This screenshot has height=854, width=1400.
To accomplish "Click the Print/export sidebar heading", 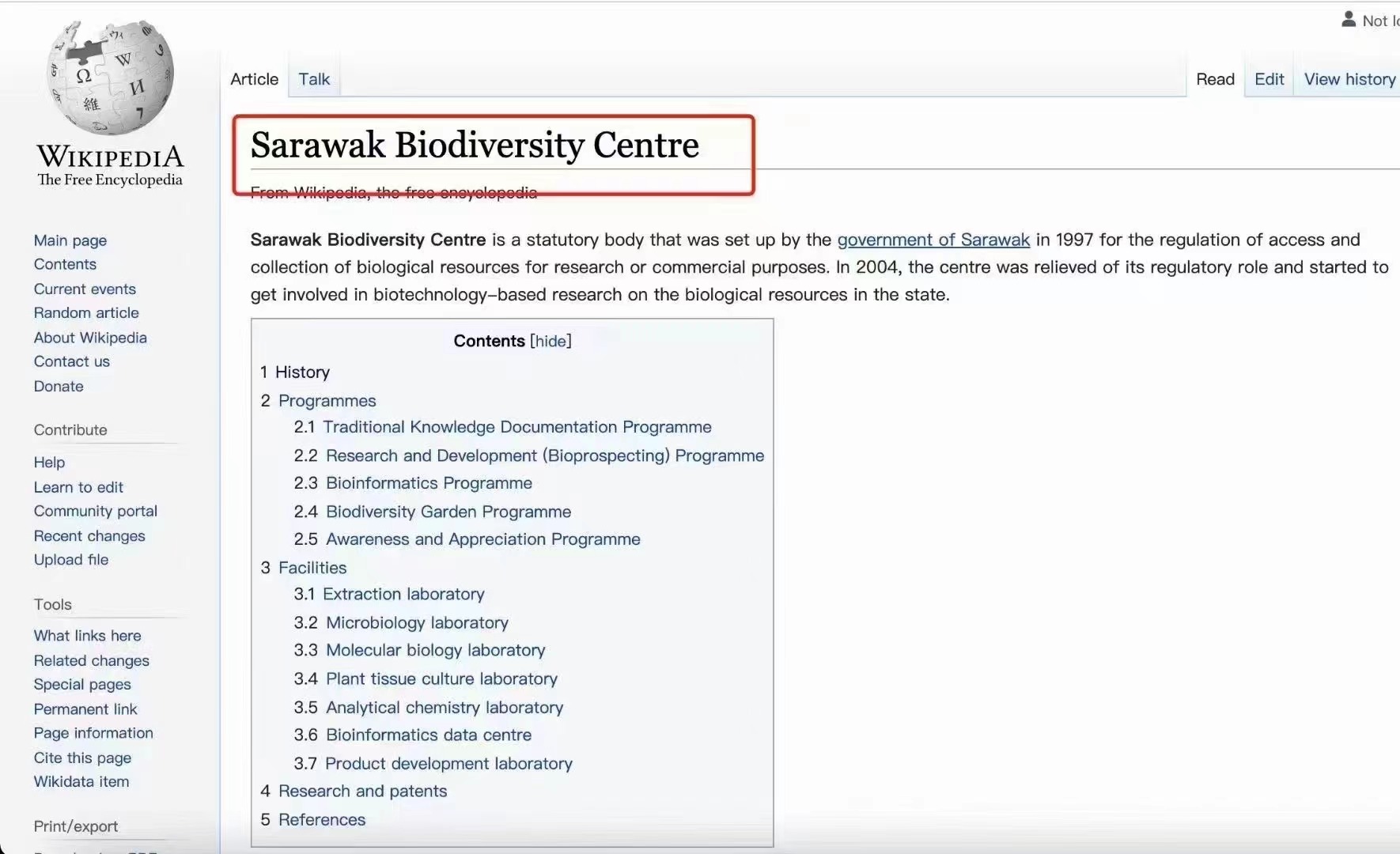I will click(x=76, y=826).
